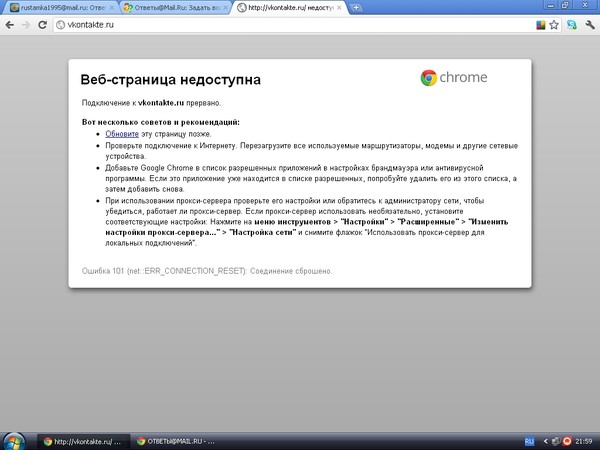Show hidden tray icons with the arrow
The width and height of the screenshot is (600, 450).
[x=546, y=442]
